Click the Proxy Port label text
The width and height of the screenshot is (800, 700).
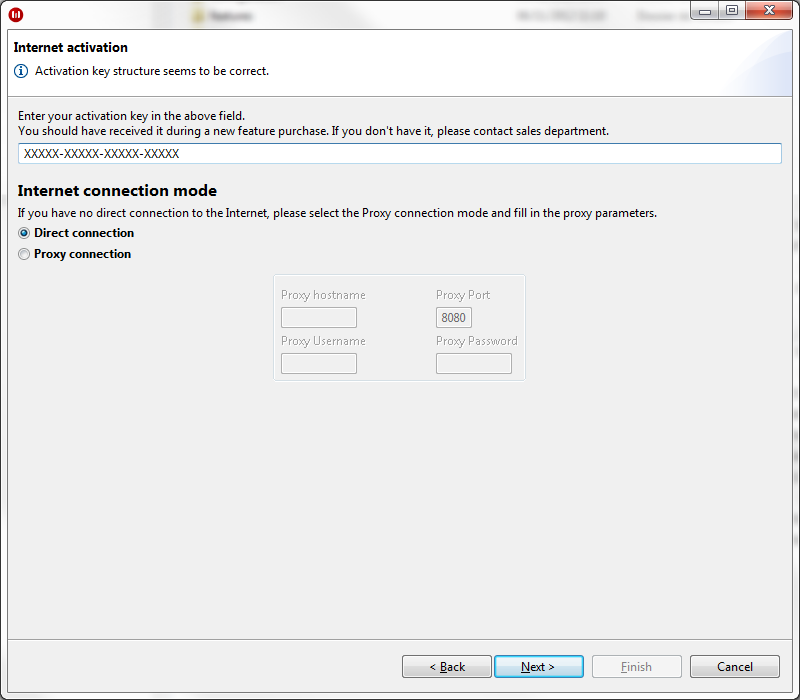pos(463,295)
